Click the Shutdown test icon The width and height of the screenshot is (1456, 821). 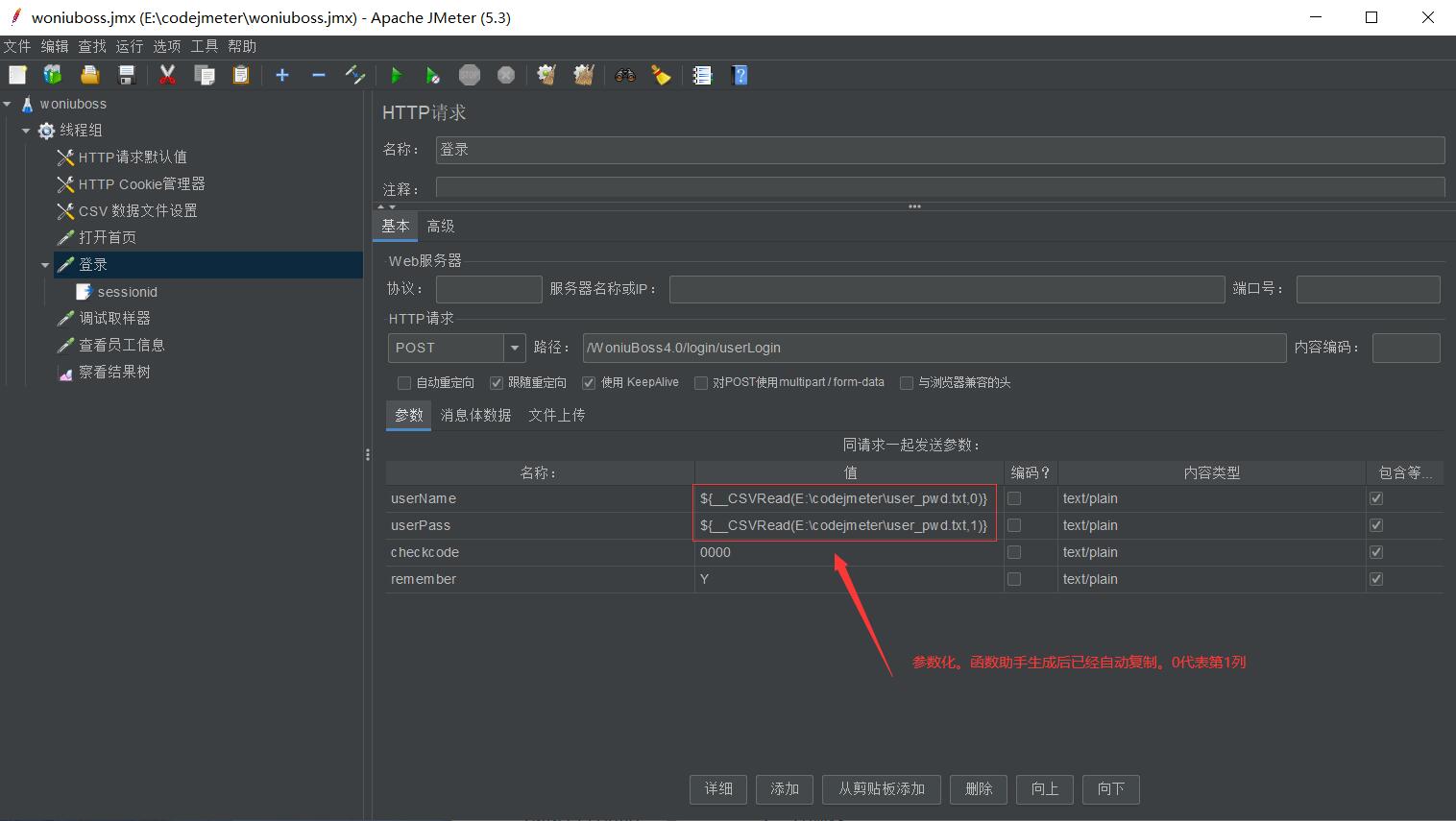coord(505,75)
